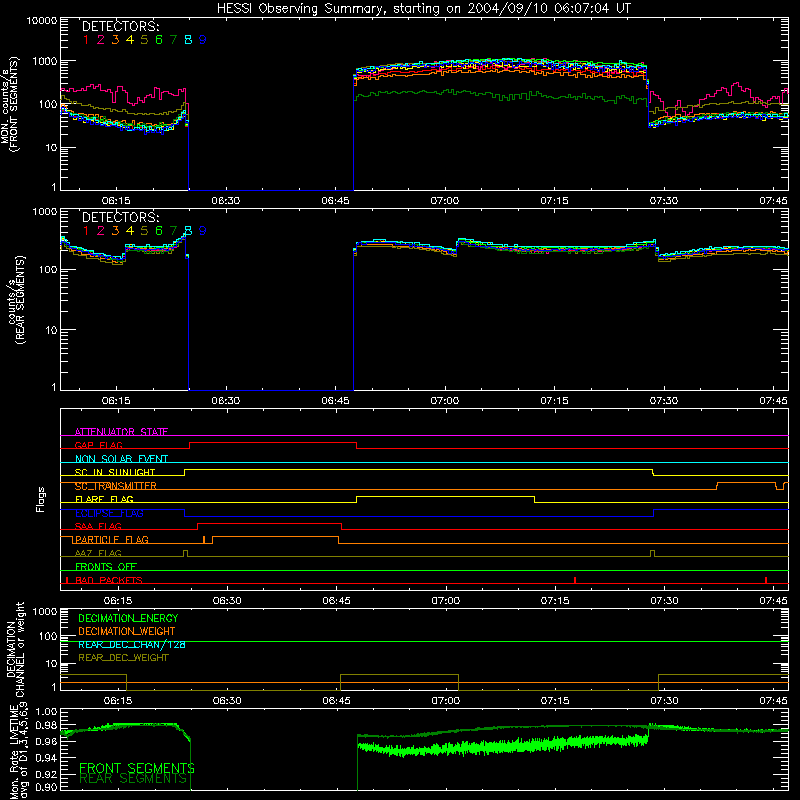
Task: Click the SC_TRANSMITTER flag label
Action: 116,486
